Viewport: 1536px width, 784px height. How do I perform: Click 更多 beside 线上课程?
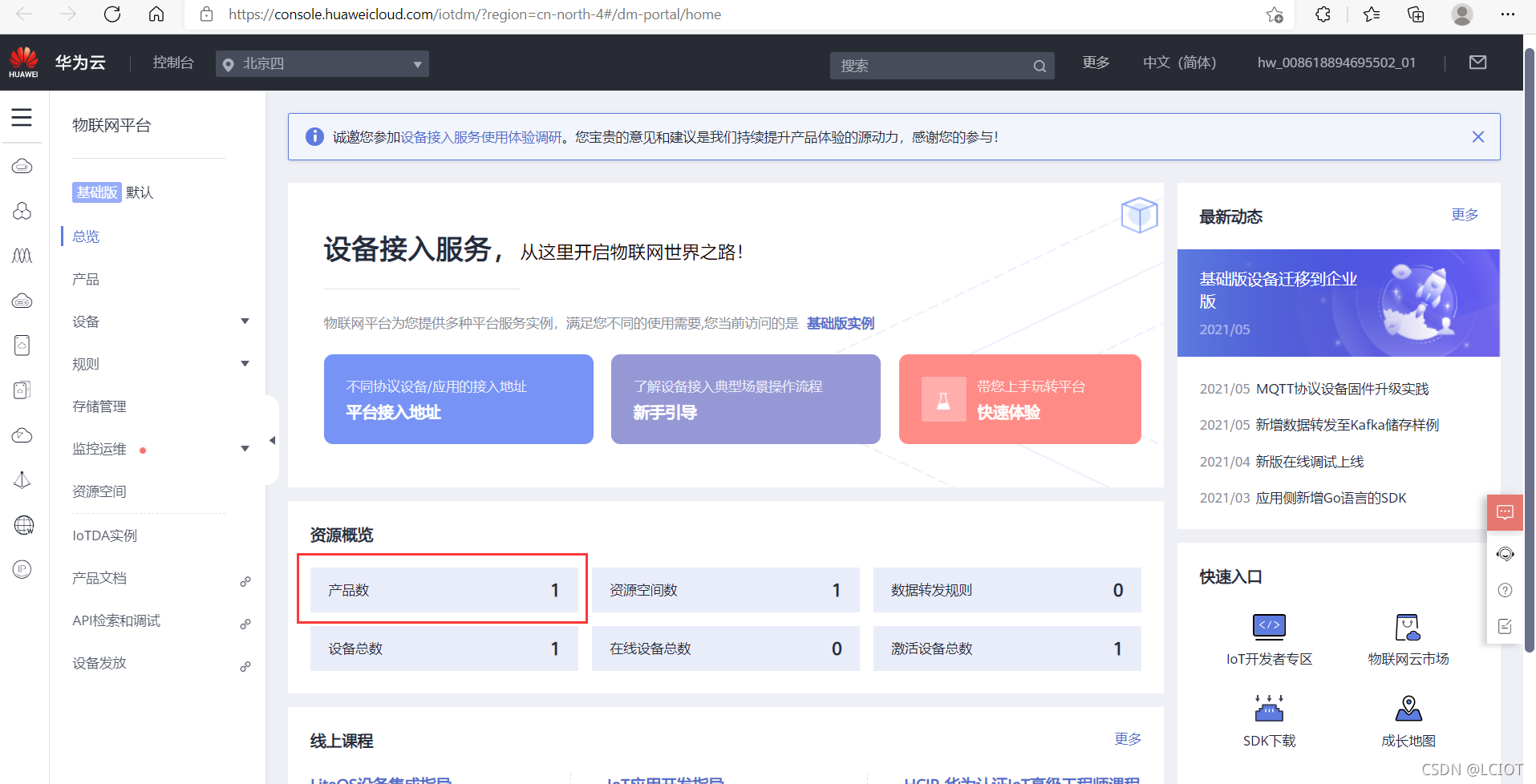1128,738
